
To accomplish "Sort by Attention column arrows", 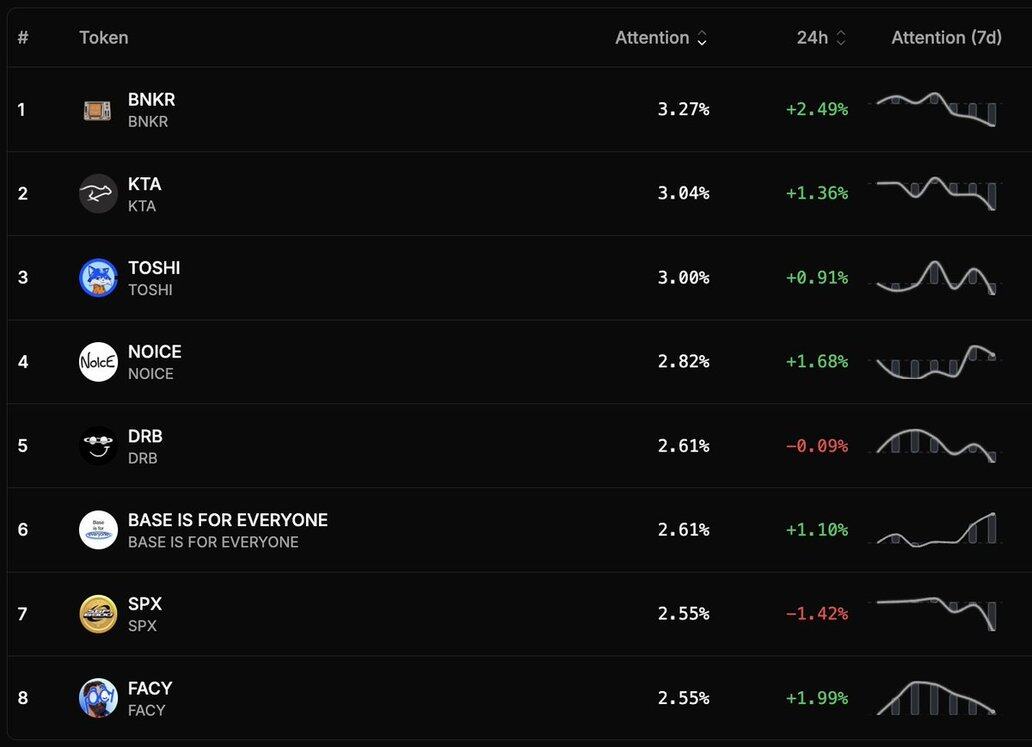I will tap(702, 38).
